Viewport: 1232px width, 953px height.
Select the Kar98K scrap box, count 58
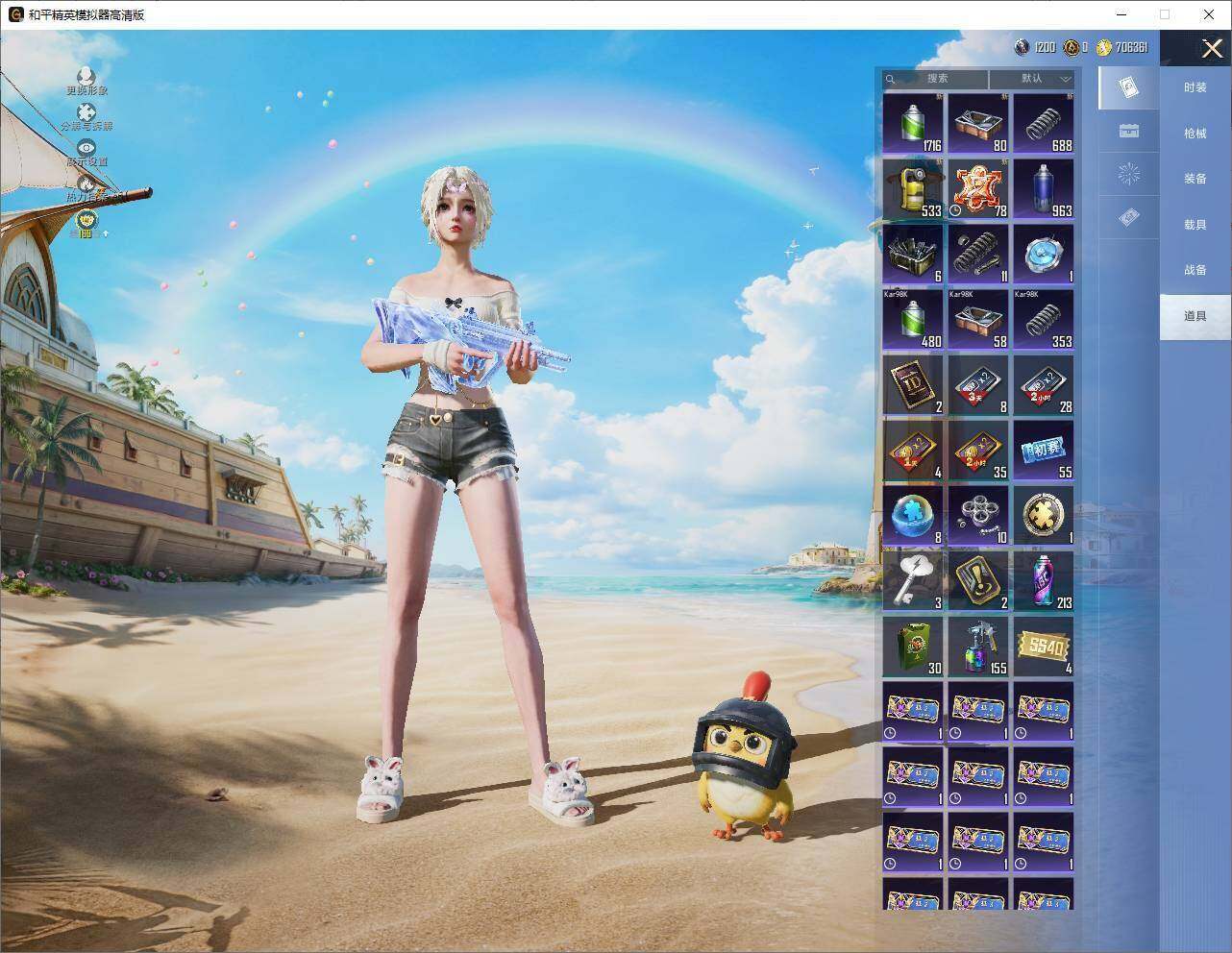coord(978,319)
